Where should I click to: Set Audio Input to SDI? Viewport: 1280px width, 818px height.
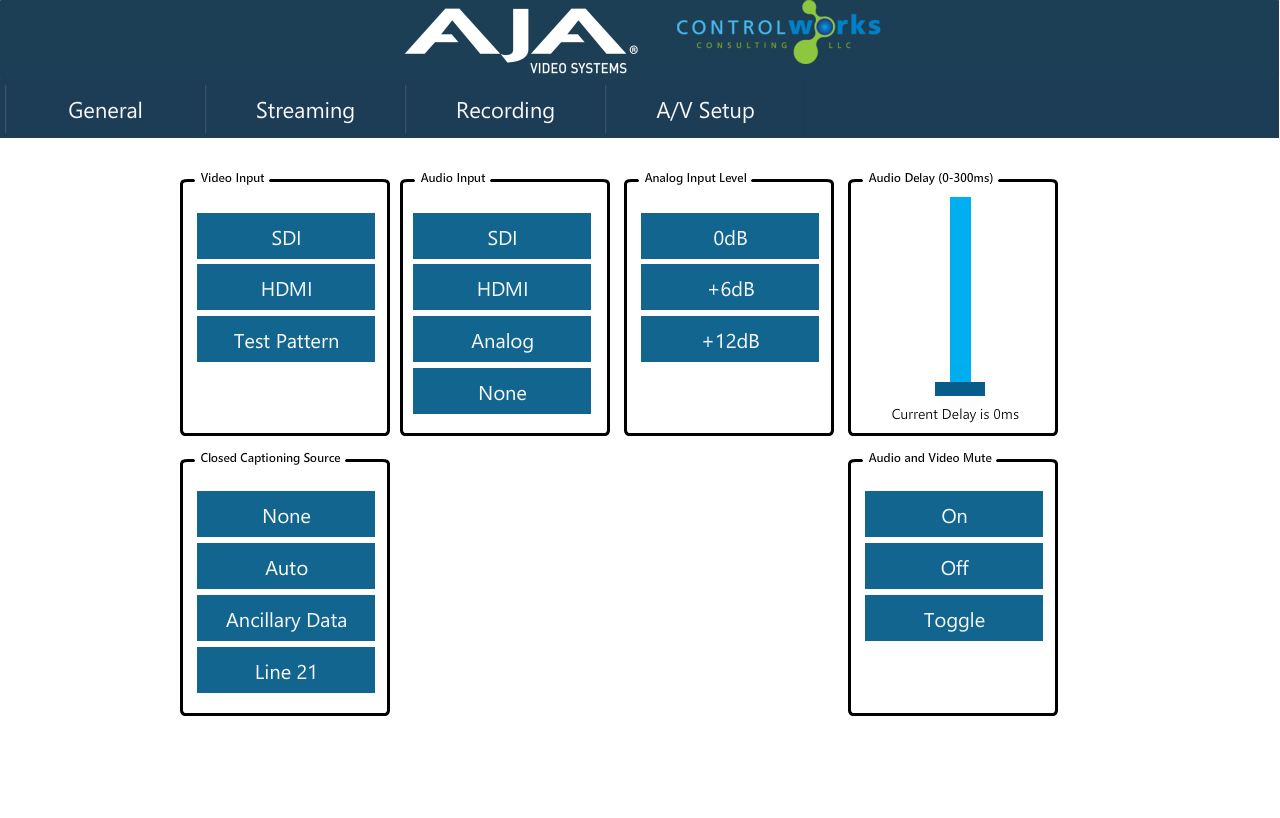[x=502, y=236]
